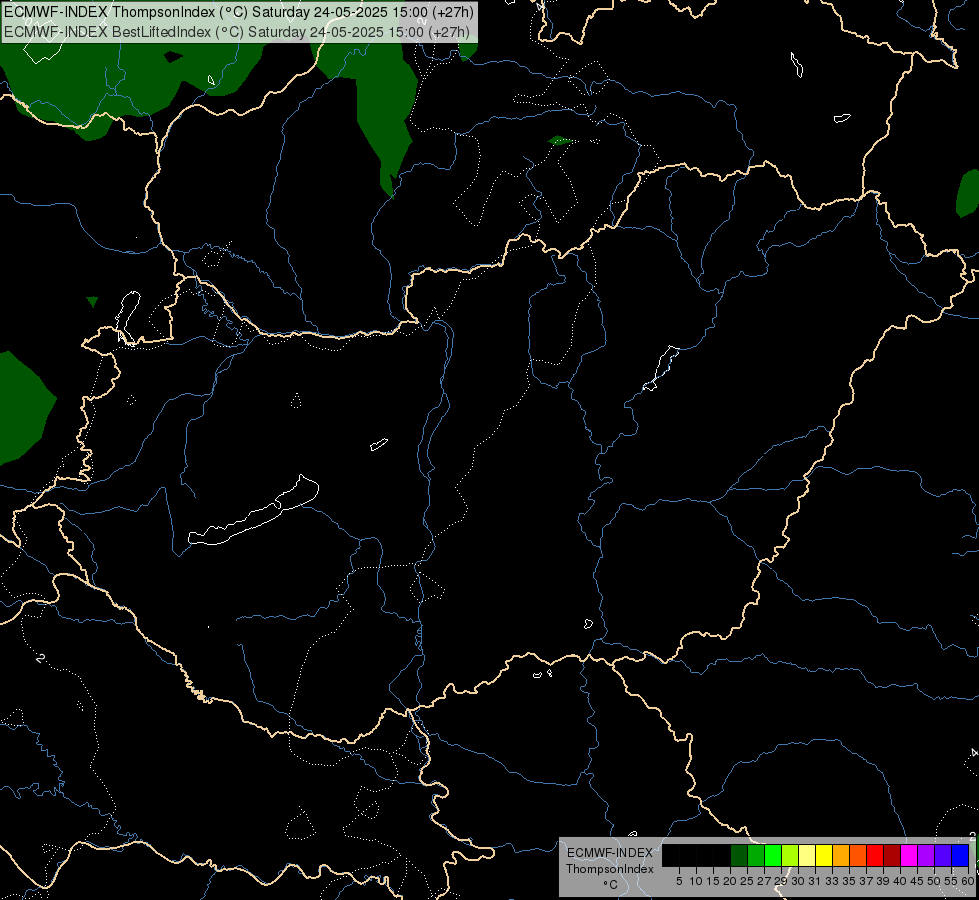The image size is (979, 900).
Task: Click the legend scale value 35
Action: tap(850, 881)
